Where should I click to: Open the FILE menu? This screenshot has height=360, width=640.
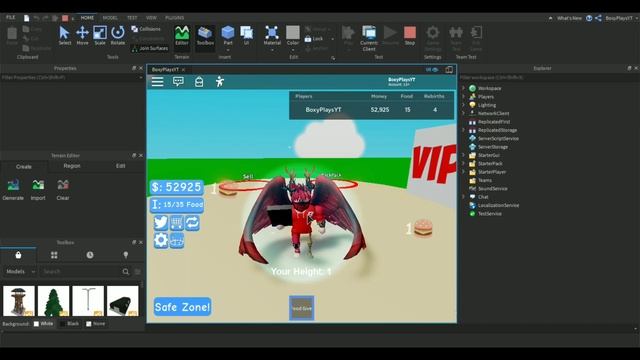pos(10,18)
